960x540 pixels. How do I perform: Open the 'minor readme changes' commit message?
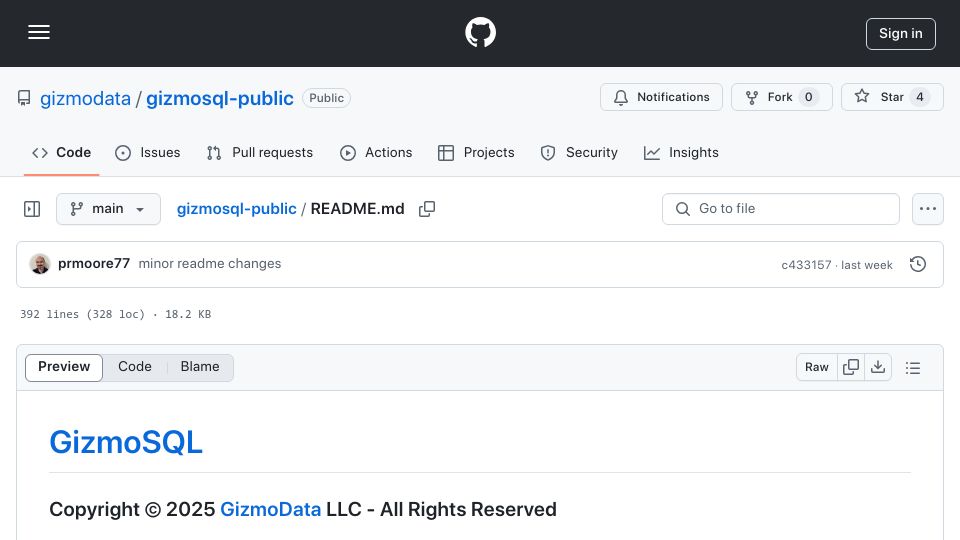209,263
